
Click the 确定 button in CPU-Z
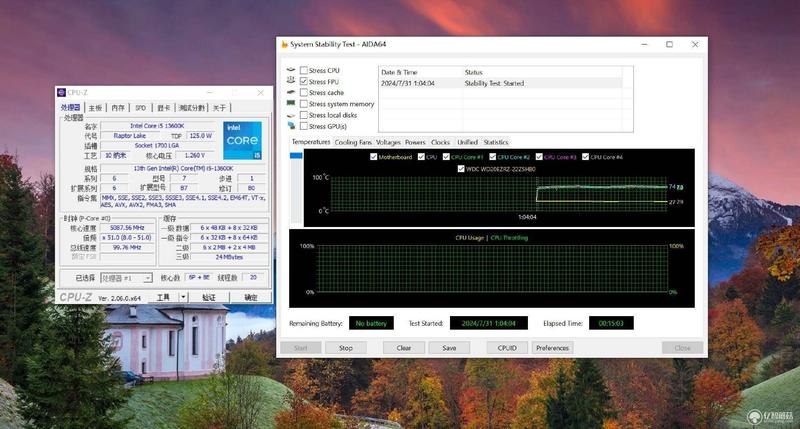pos(251,297)
